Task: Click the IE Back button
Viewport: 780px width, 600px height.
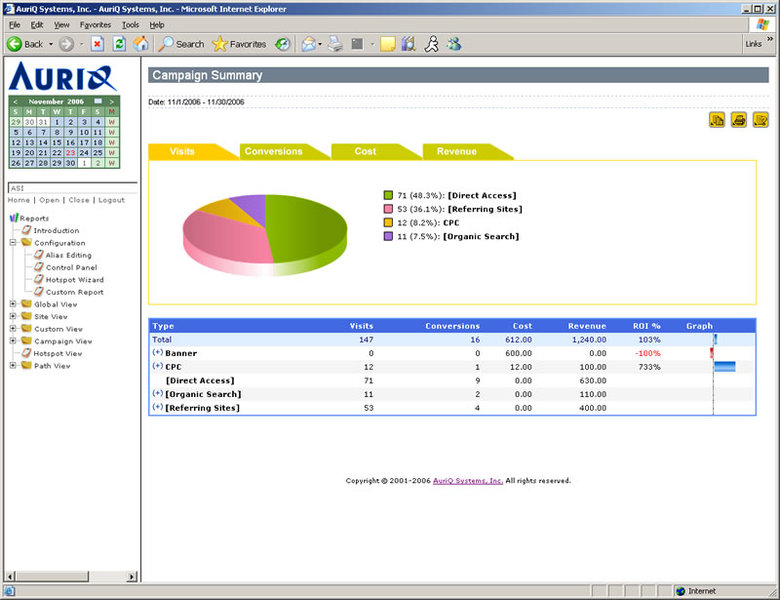Action: (25, 44)
